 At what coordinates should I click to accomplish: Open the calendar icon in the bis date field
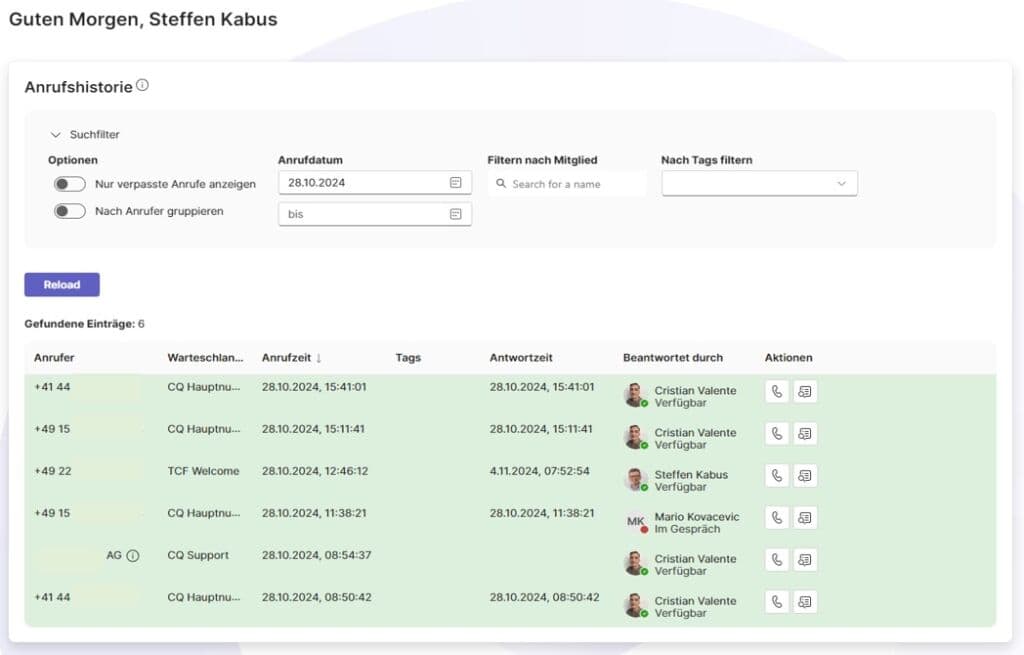tap(455, 214)
